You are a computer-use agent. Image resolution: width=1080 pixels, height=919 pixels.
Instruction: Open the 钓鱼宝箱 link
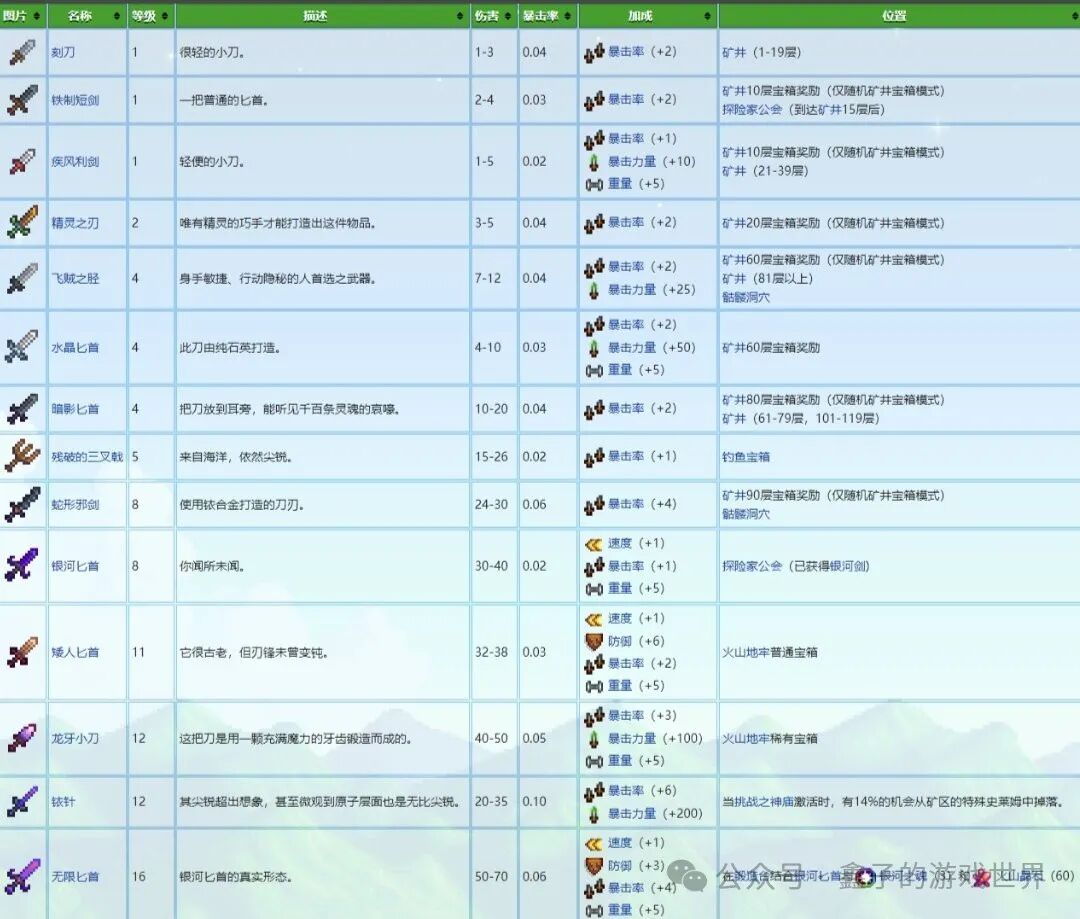(x=745, y=456)
